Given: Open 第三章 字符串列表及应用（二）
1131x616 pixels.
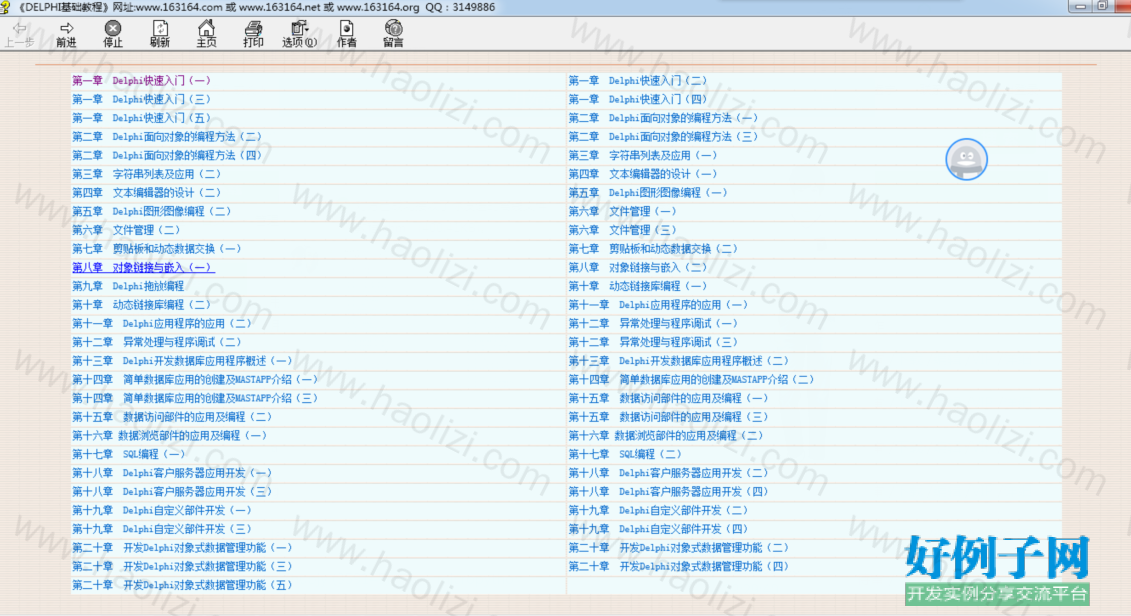Looking at the screenshot, I should tap(146, 175).
